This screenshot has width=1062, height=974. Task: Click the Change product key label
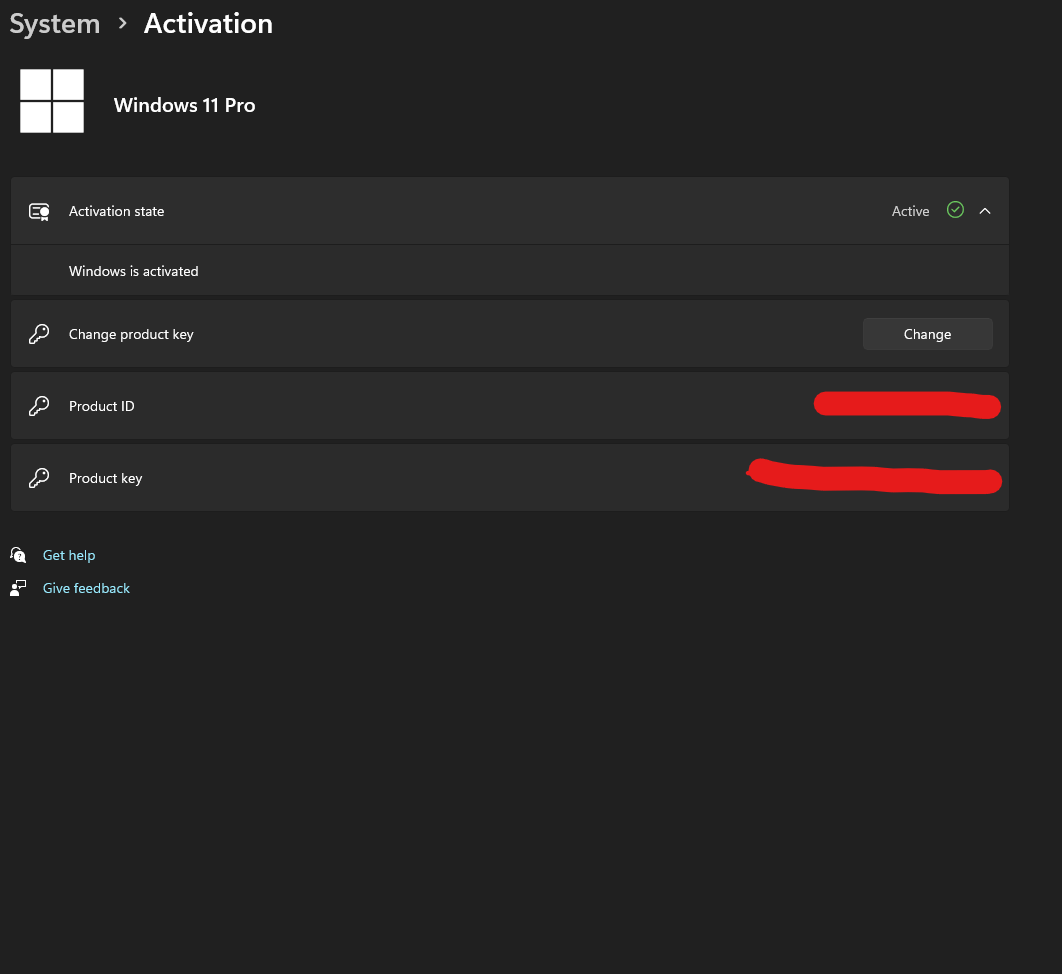[131, 335]
